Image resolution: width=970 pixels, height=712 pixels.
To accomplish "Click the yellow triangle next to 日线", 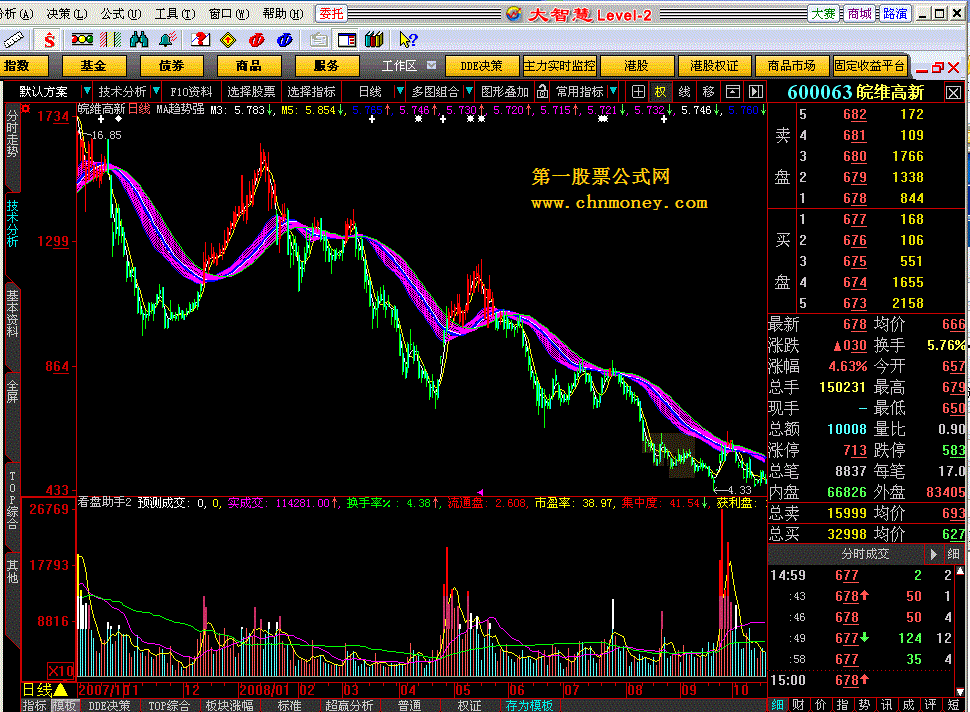I will coord(61,689).
